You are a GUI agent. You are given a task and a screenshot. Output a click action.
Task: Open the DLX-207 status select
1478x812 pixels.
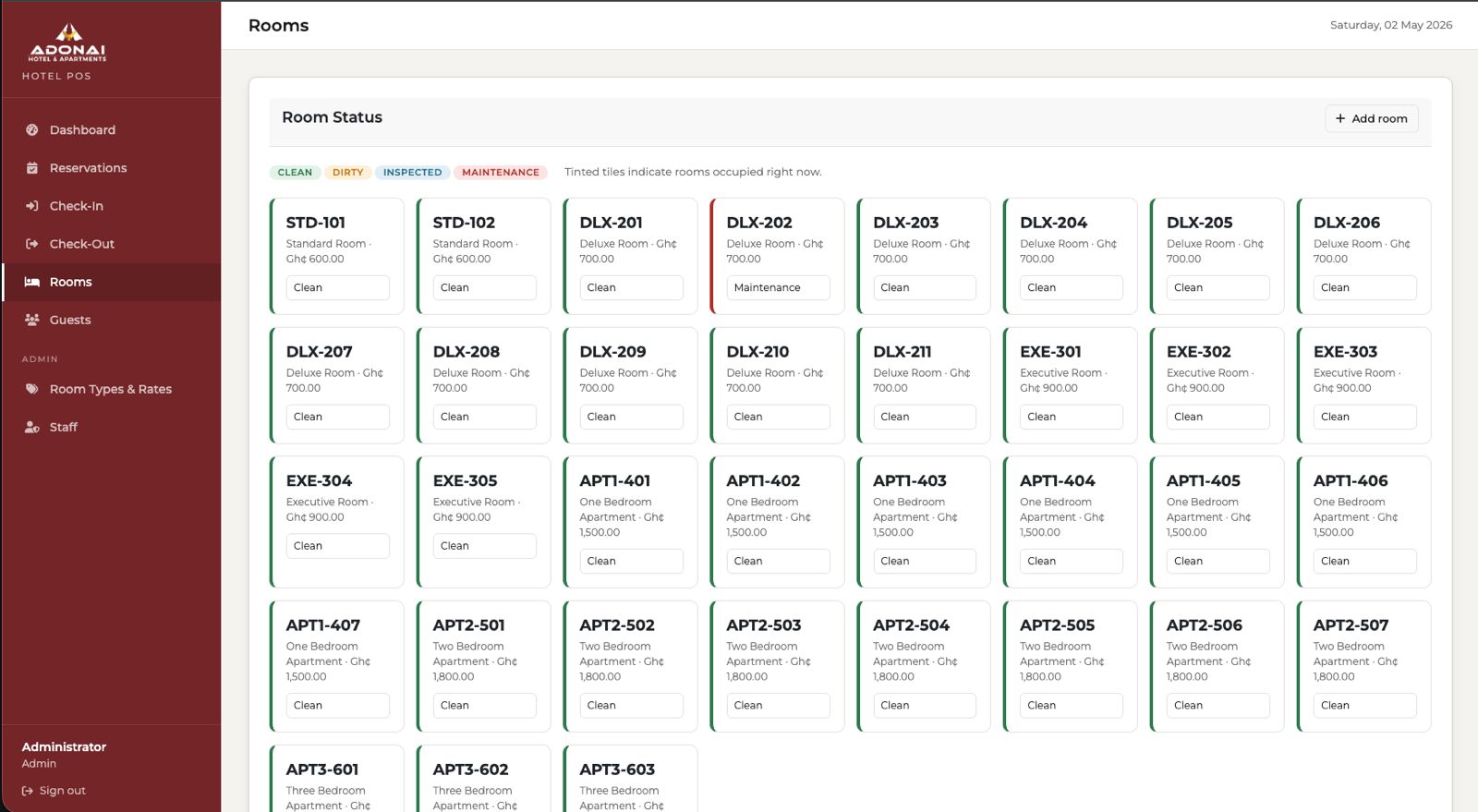(337, 417)
